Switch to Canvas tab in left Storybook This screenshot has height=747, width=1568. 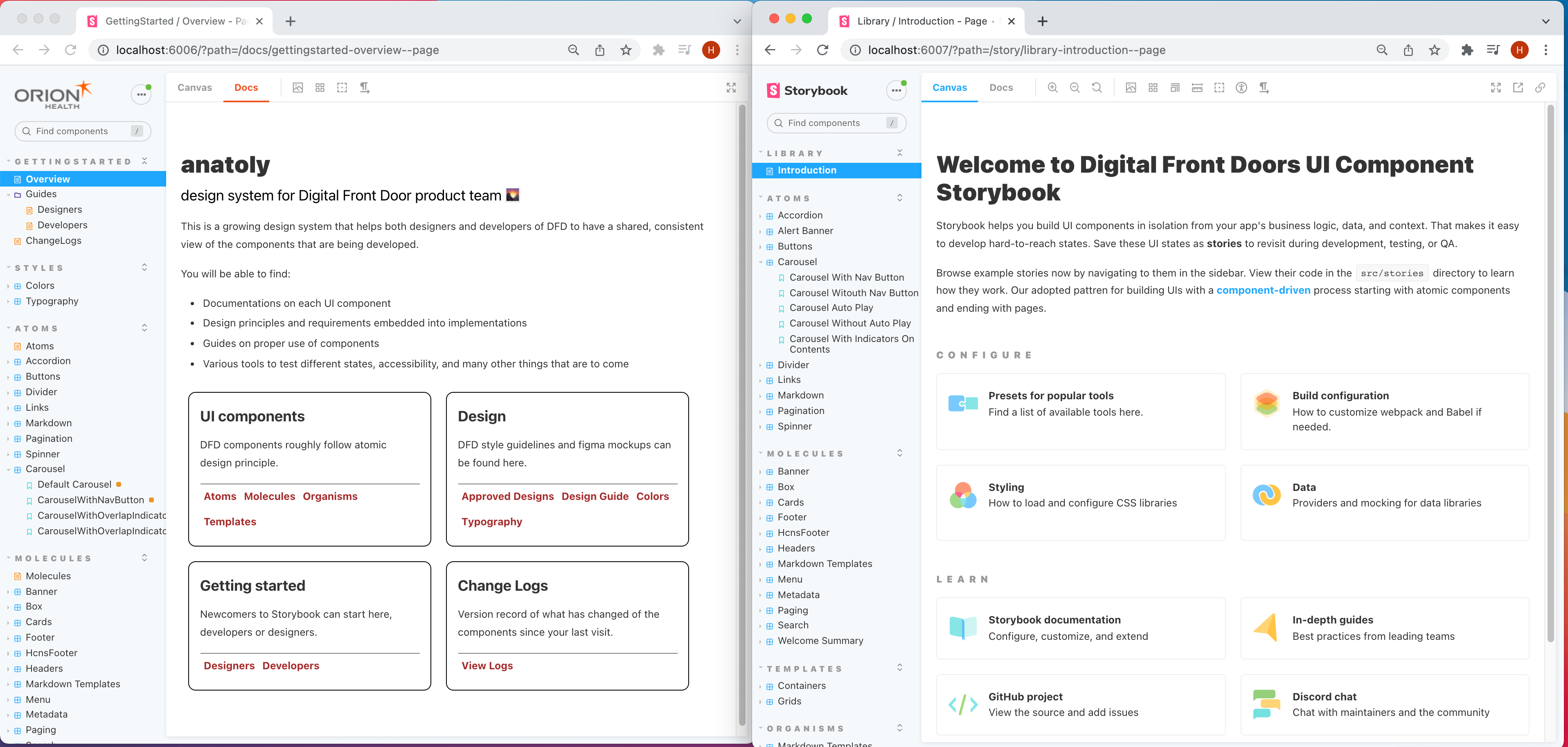tap(195, 88)
